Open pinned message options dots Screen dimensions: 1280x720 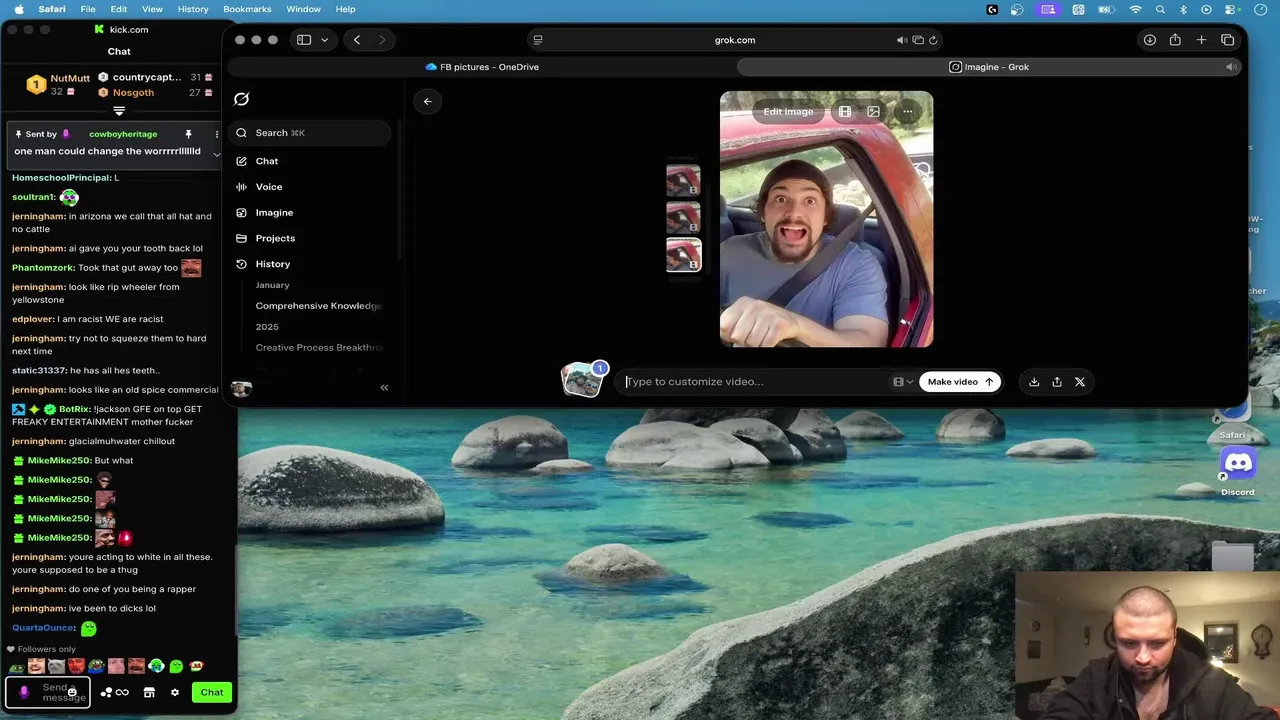point(216,134)
